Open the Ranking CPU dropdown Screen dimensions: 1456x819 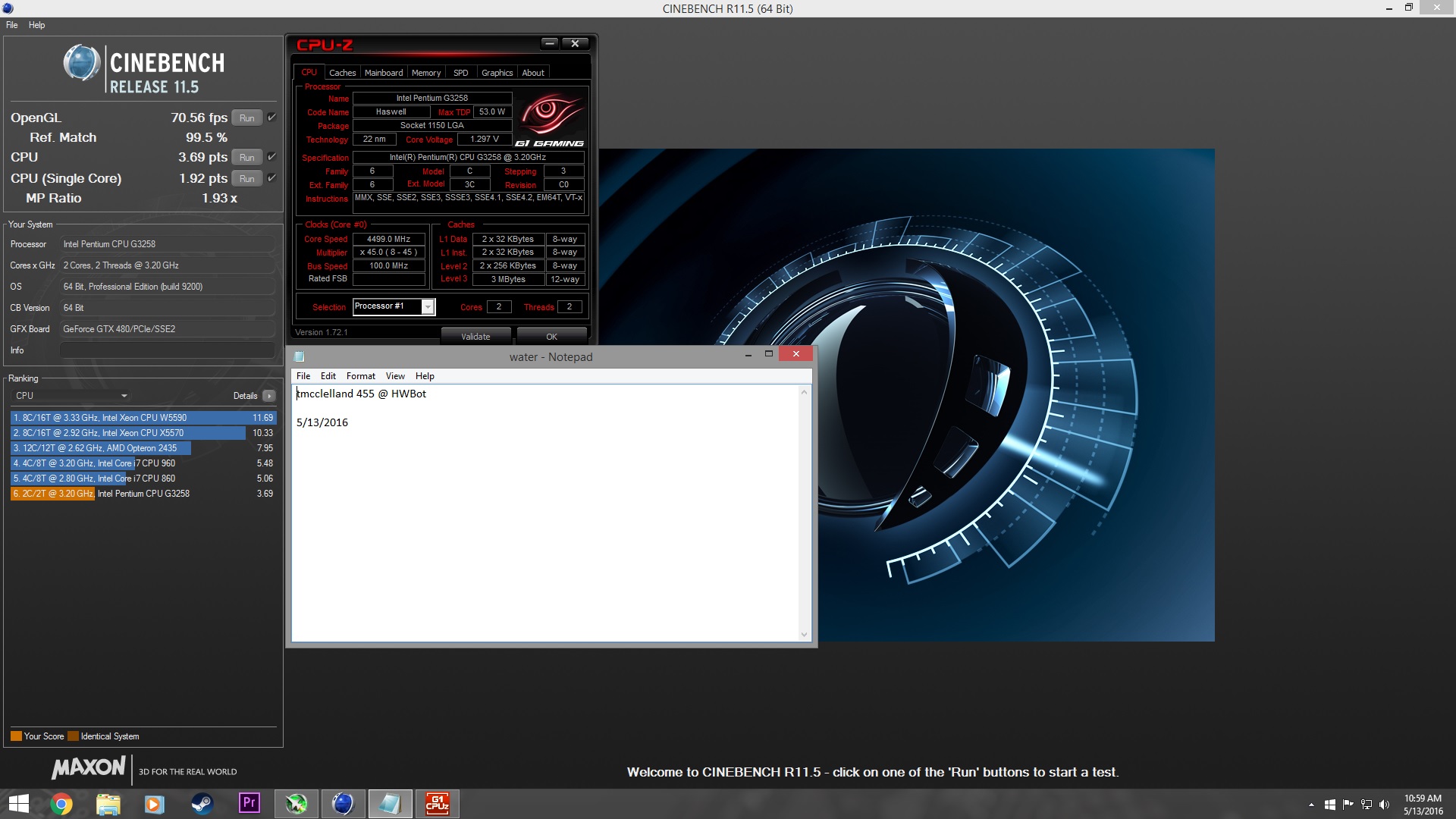tap(71, 396)
